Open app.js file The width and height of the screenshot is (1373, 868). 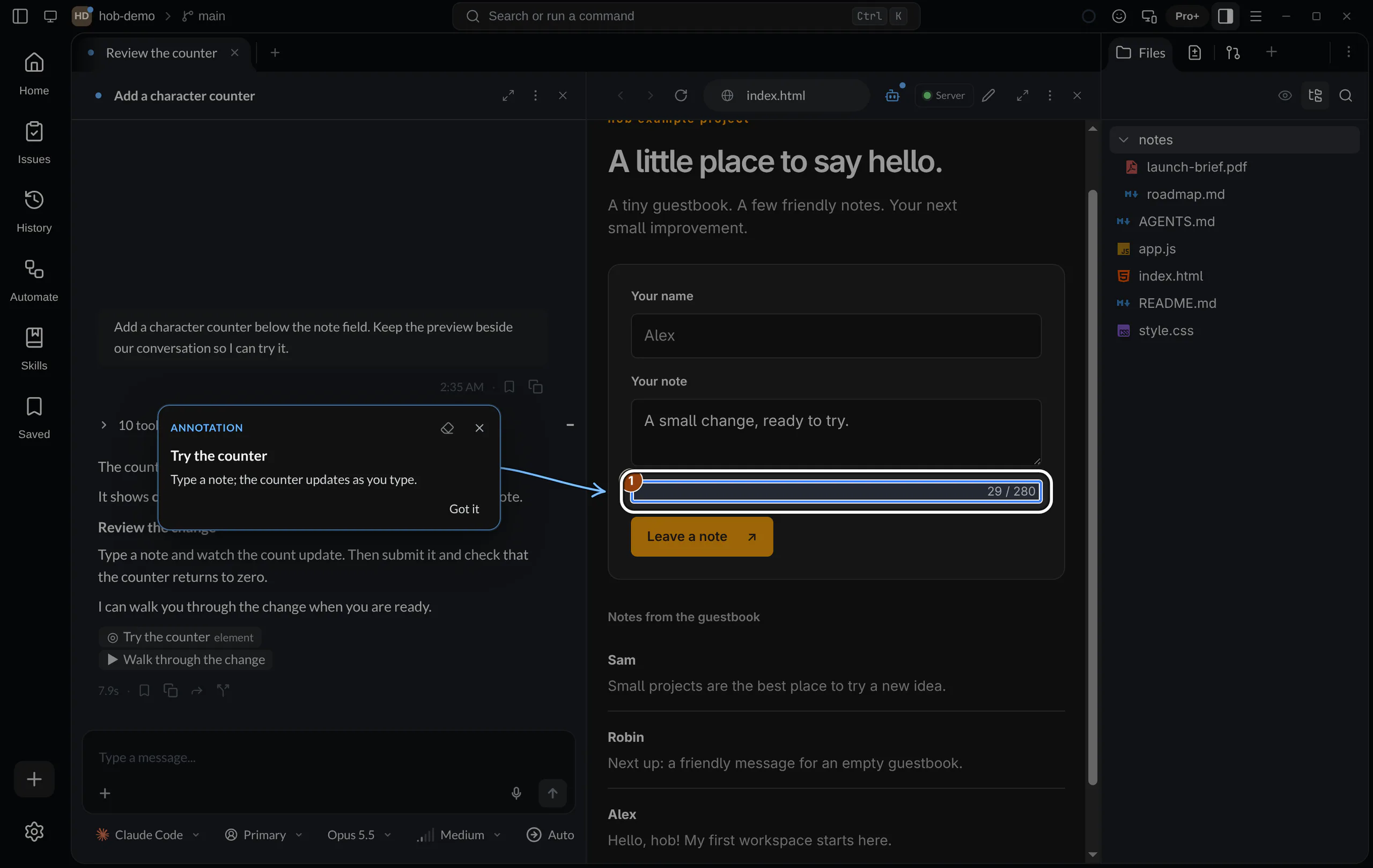1156,249
